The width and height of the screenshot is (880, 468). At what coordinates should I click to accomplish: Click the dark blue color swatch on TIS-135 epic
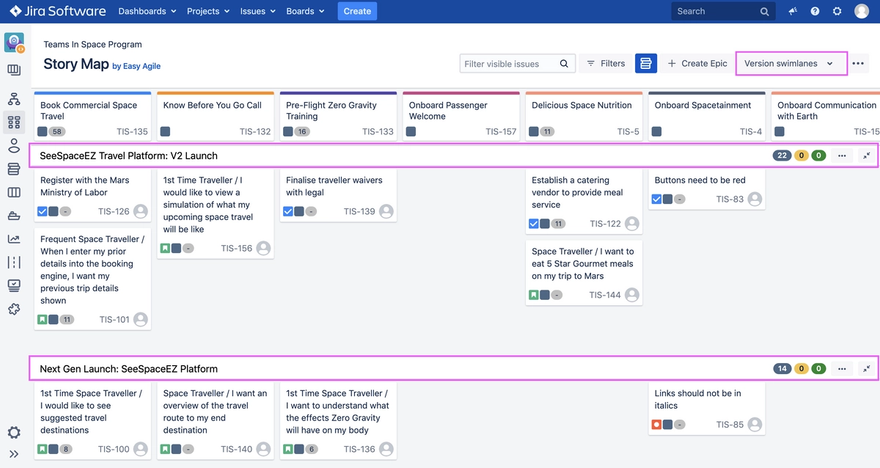(x=42, y=132)
